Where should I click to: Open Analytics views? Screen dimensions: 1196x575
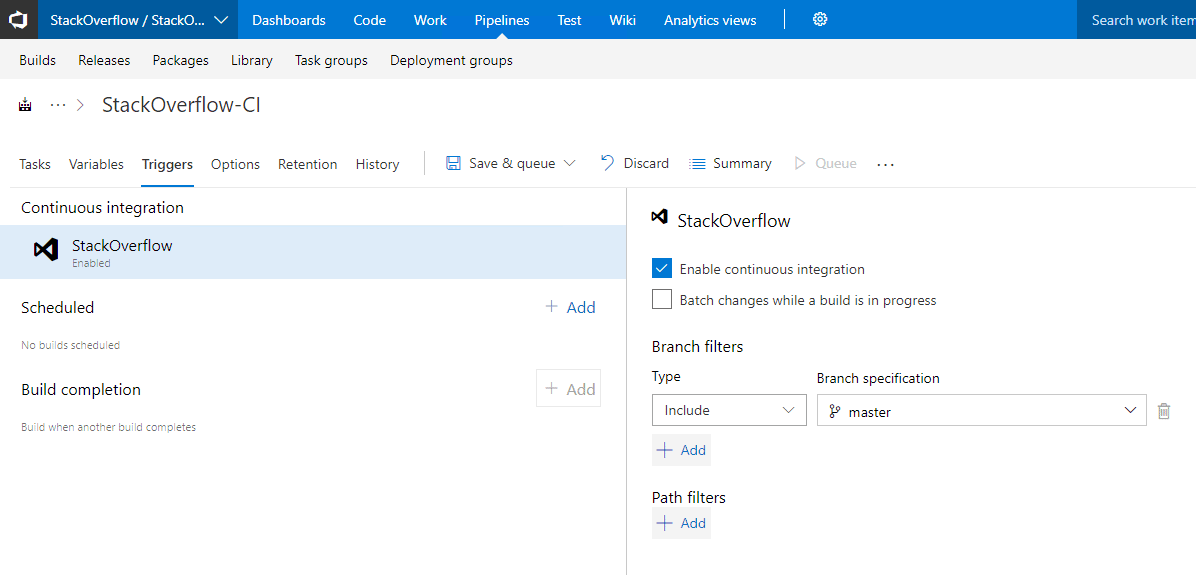tap(710, 21)
